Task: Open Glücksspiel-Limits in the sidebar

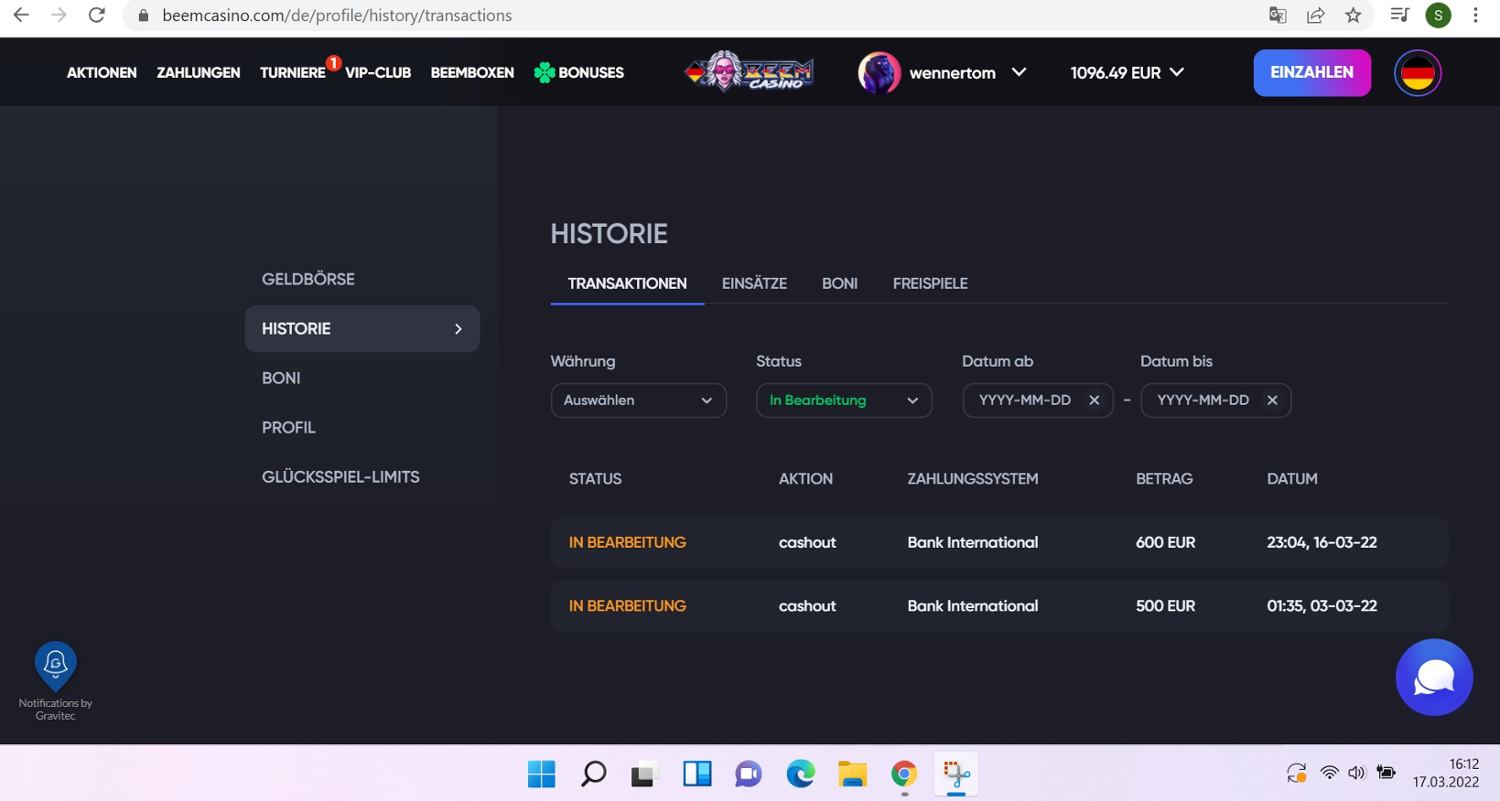Action: [x=340, y=477]
